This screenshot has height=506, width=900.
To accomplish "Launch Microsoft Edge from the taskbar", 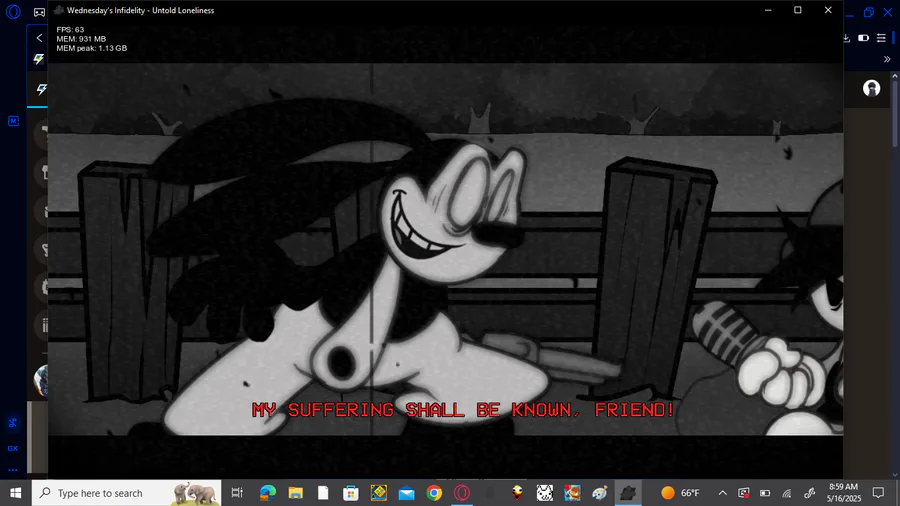I will coord(267,493).
